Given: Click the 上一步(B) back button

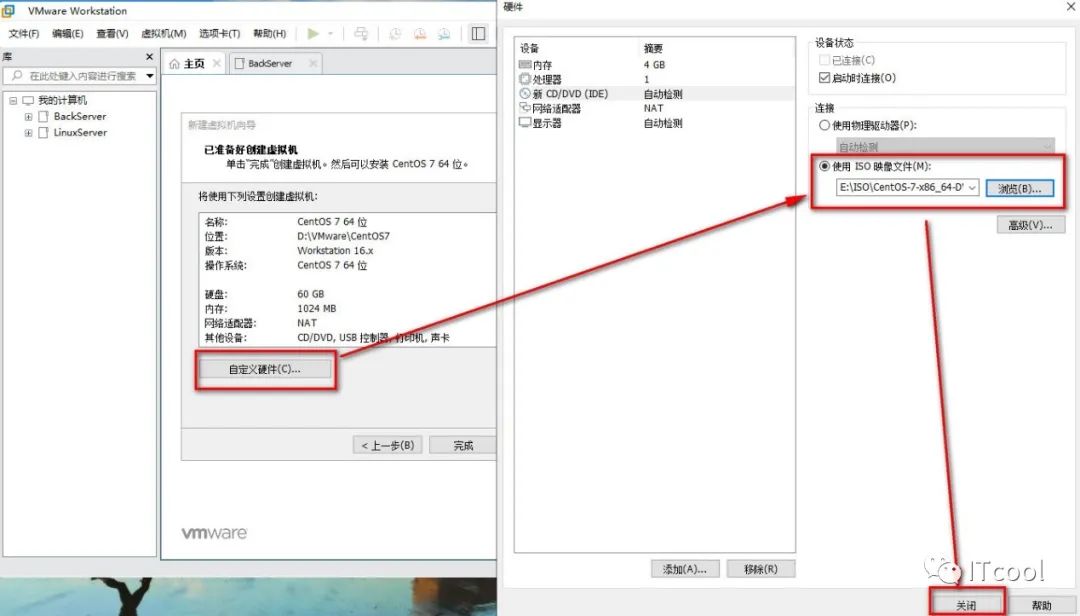Looking at the screenshot, I should pyautogui.click(x=388, y=445).
